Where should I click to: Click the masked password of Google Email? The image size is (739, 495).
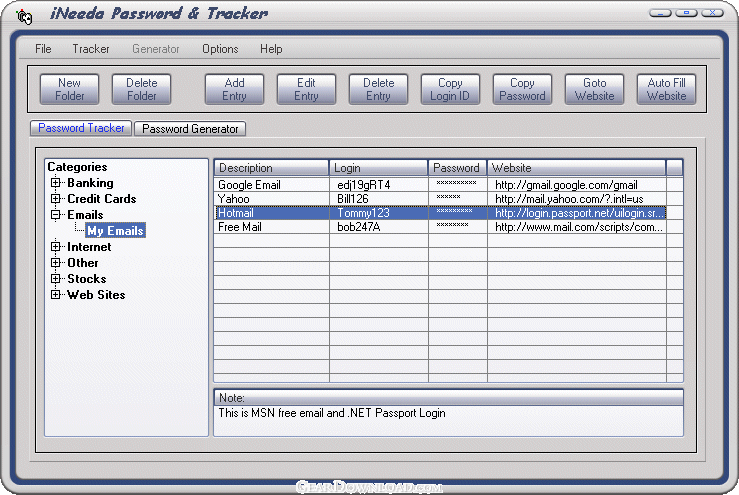point(458,185)
